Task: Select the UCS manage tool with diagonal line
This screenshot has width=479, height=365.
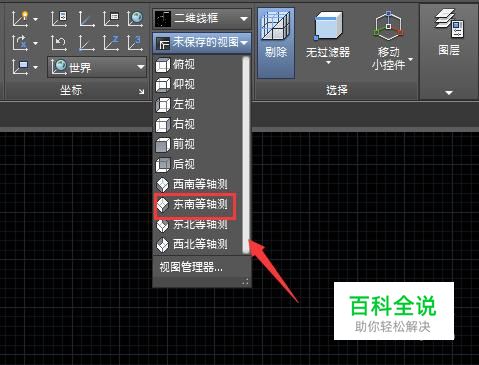Action: [86, 19]
